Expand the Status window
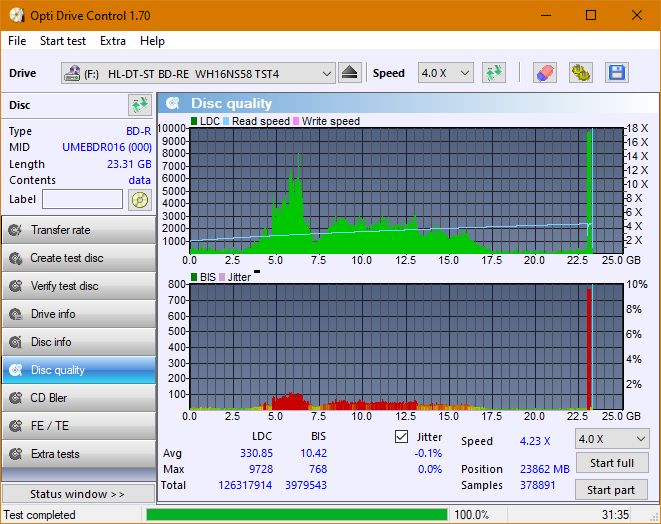Screen dimensions: 661x524 point(78,494)
